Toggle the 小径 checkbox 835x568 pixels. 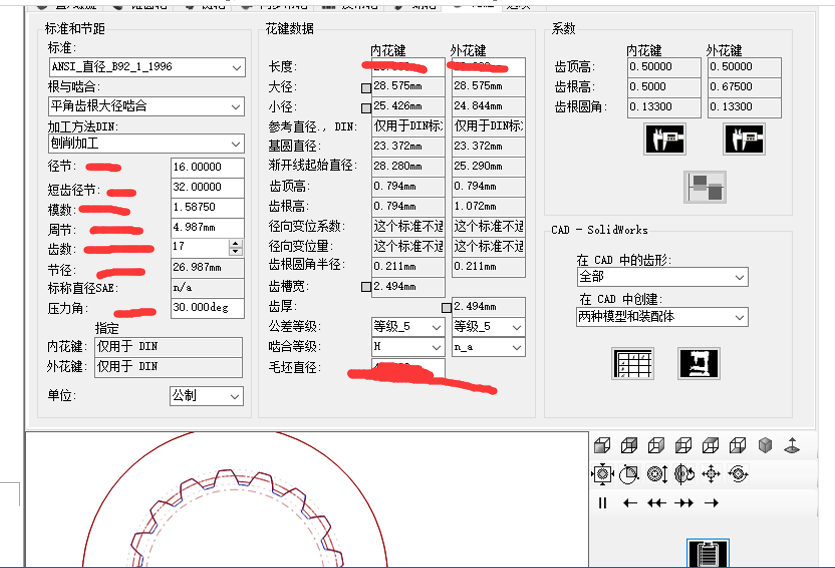point(366,108)
